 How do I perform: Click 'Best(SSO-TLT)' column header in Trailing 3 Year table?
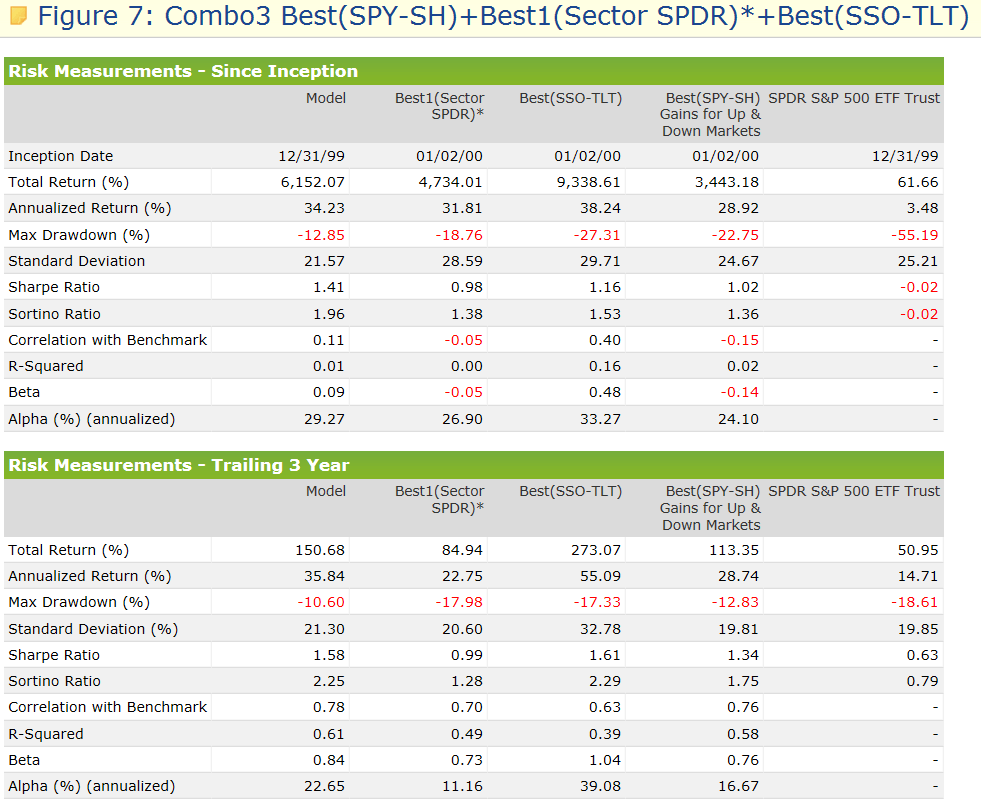(571, 492)
